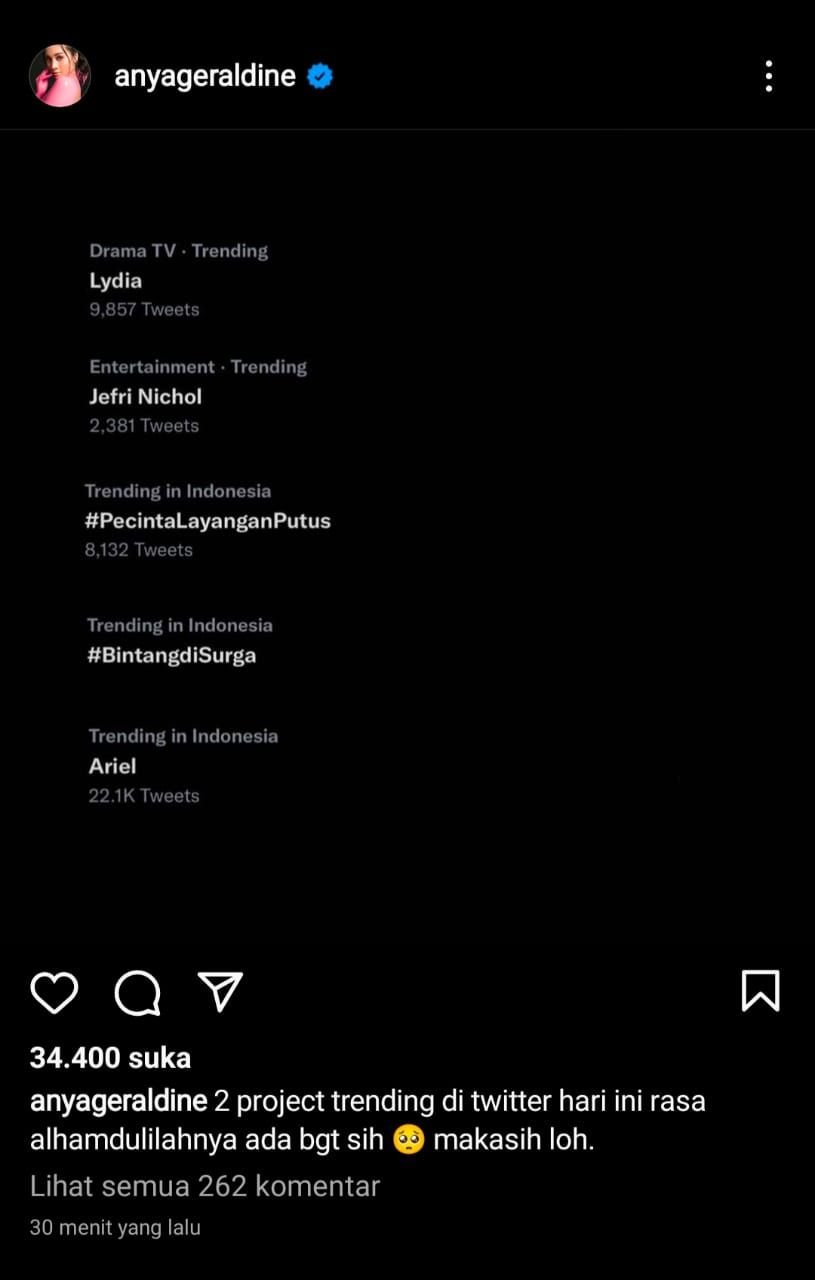Click the blue verified badge
This screenshot has width=815, height=1280.
(x=320, y=76)
